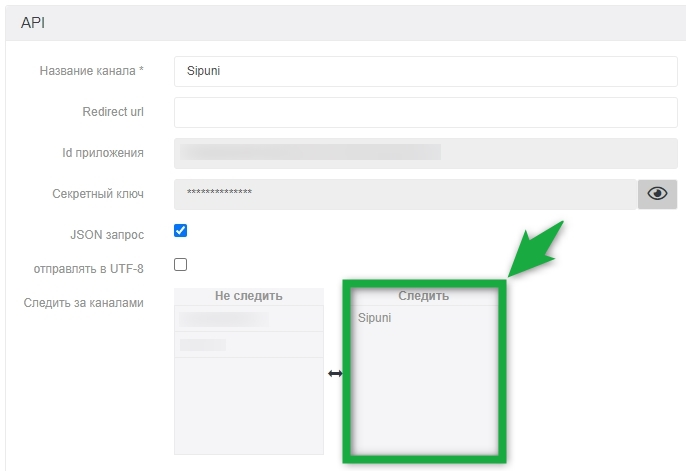Click the Не следить column header
Screen dimensions: 686x471
pos(248,296)
